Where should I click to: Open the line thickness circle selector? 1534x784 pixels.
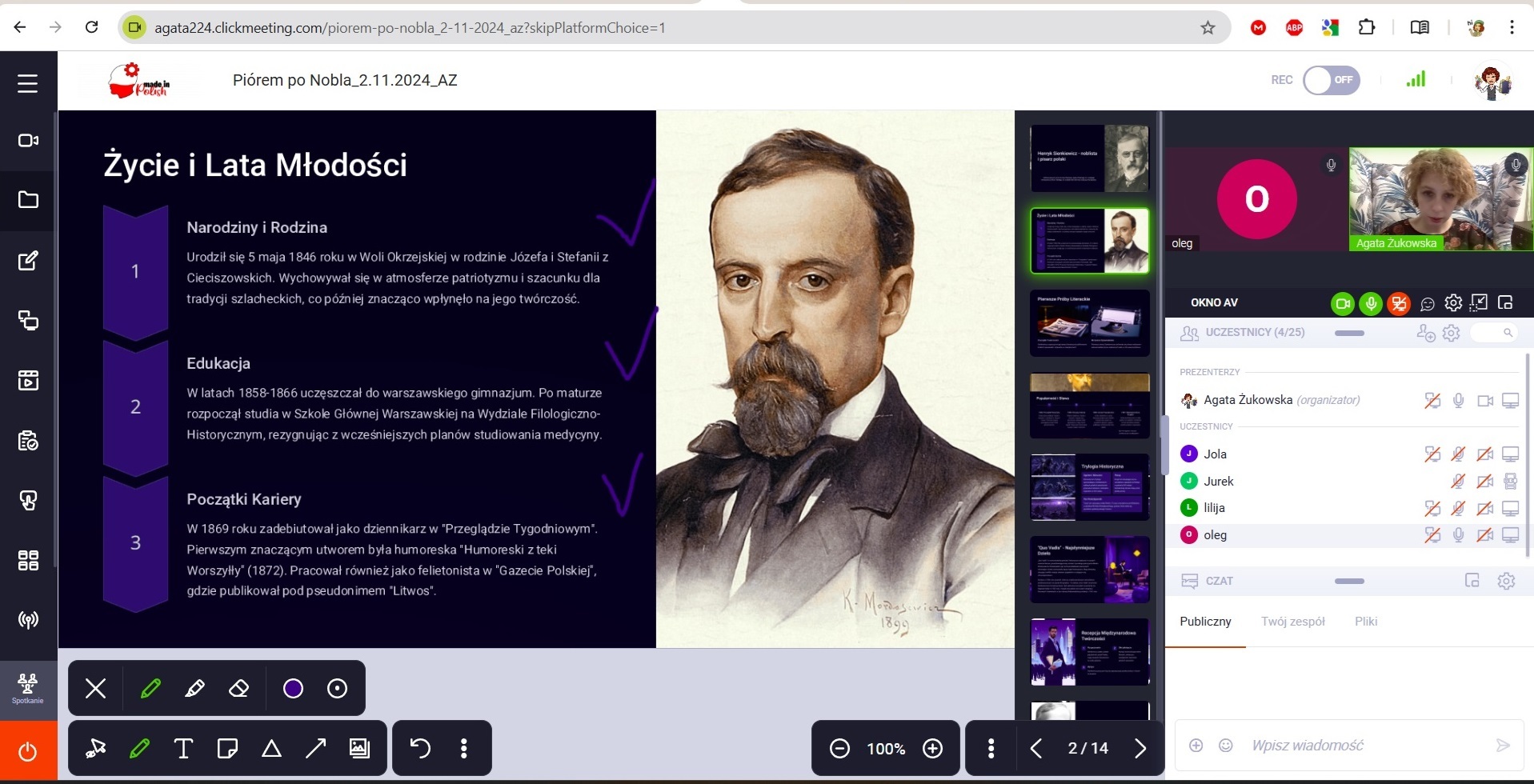point(338,689)
